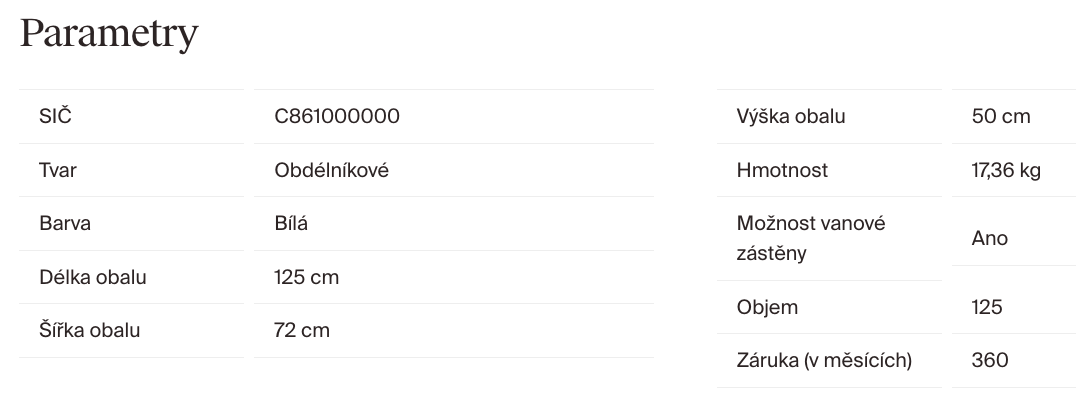Click the Parametry heading
The height and width of the screenshot is (402, 1076).
click(109, 34)
